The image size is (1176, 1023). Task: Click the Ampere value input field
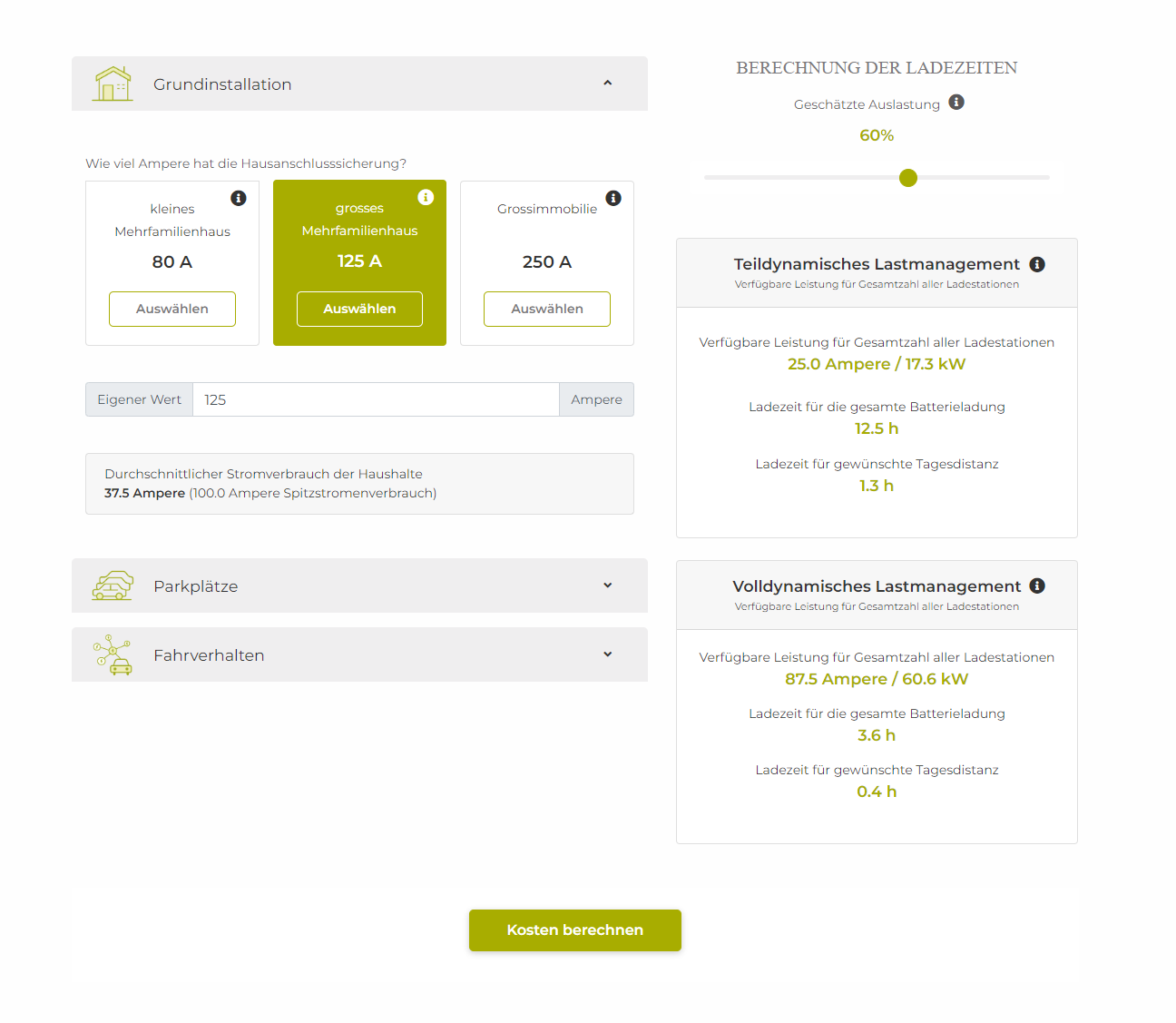click(x=376, y=399)
